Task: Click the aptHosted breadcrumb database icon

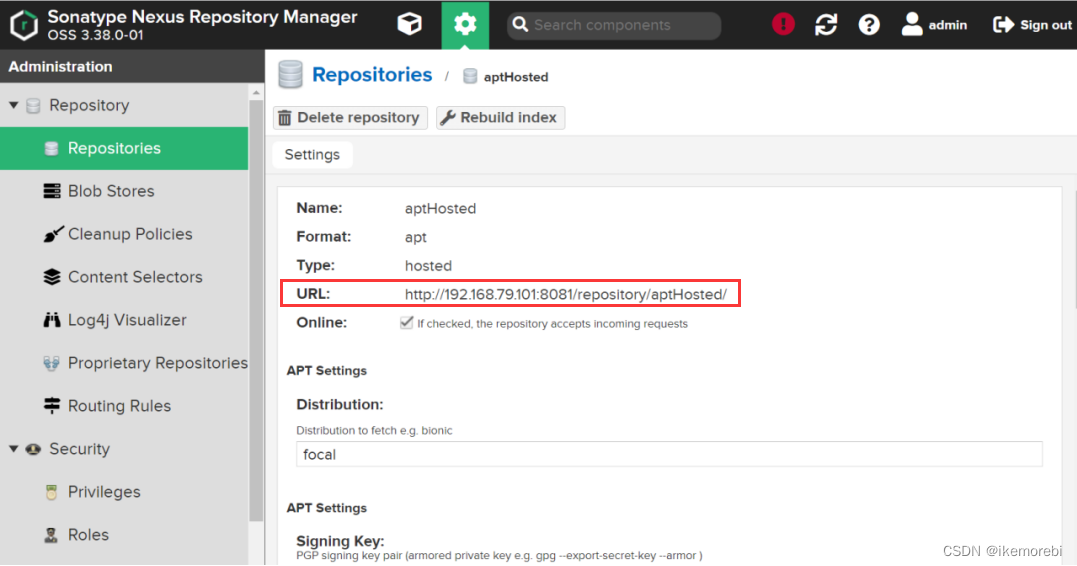Action: click(x=470, y=76)
